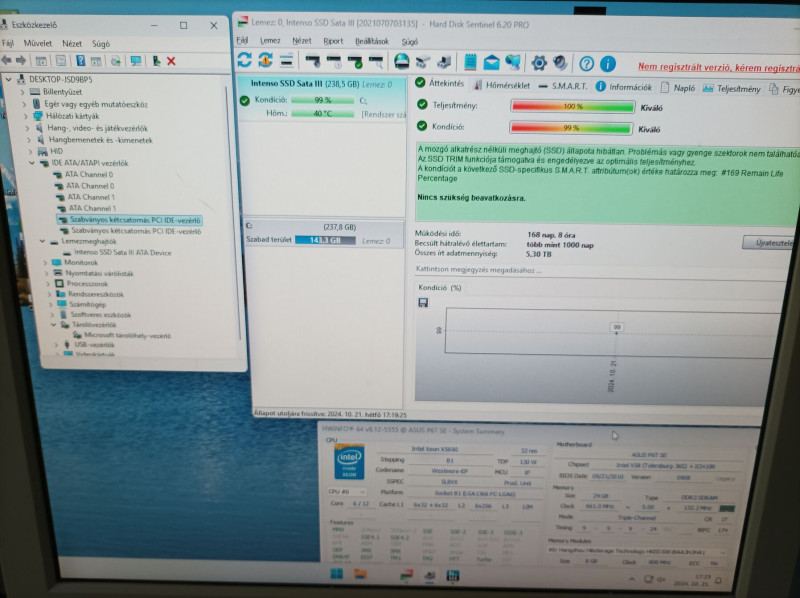
Task: Click the disk icon with clock
Action: pos(334,62)
